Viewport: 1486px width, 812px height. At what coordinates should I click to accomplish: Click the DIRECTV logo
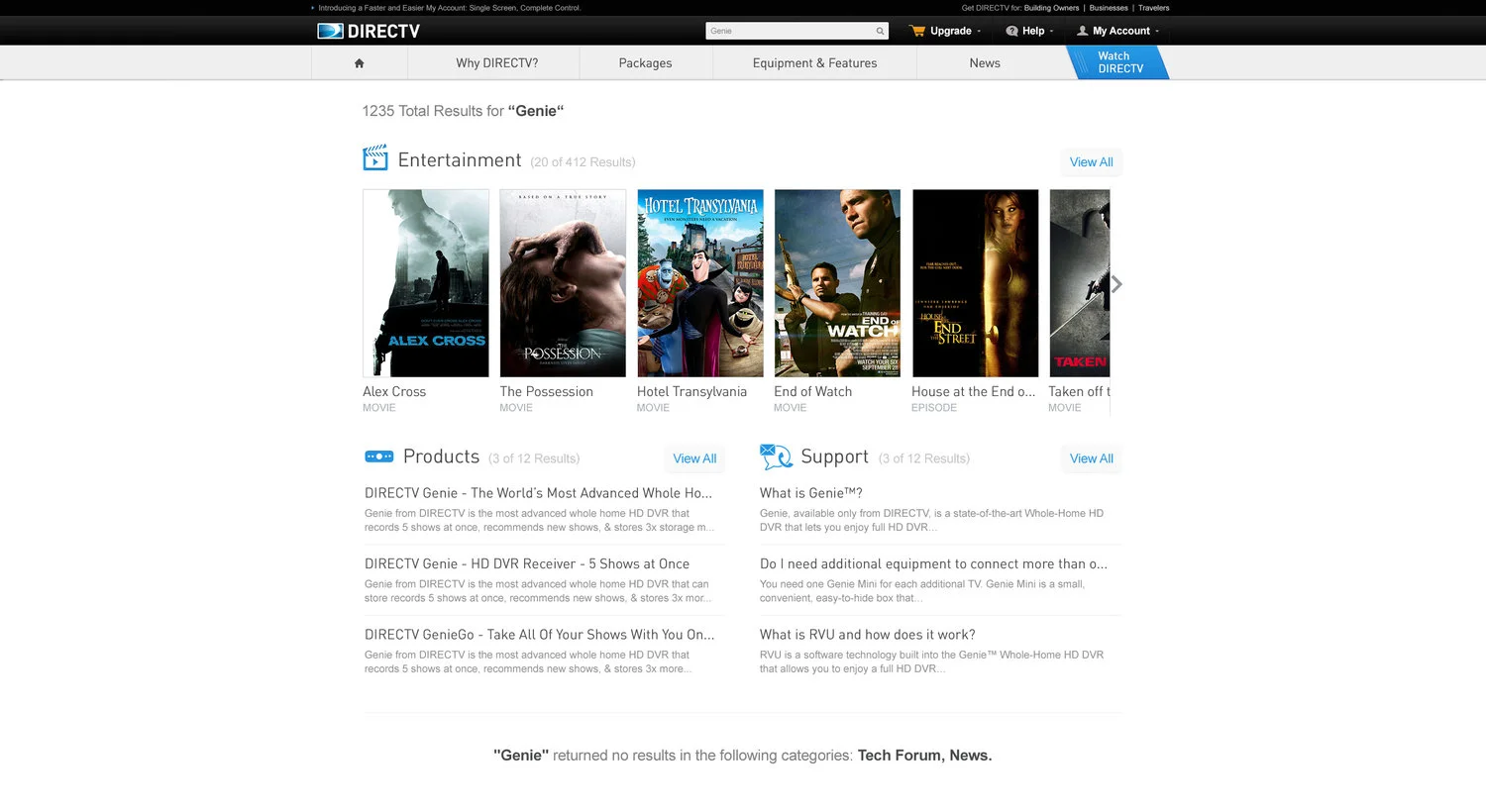click(x=368, y=31)
